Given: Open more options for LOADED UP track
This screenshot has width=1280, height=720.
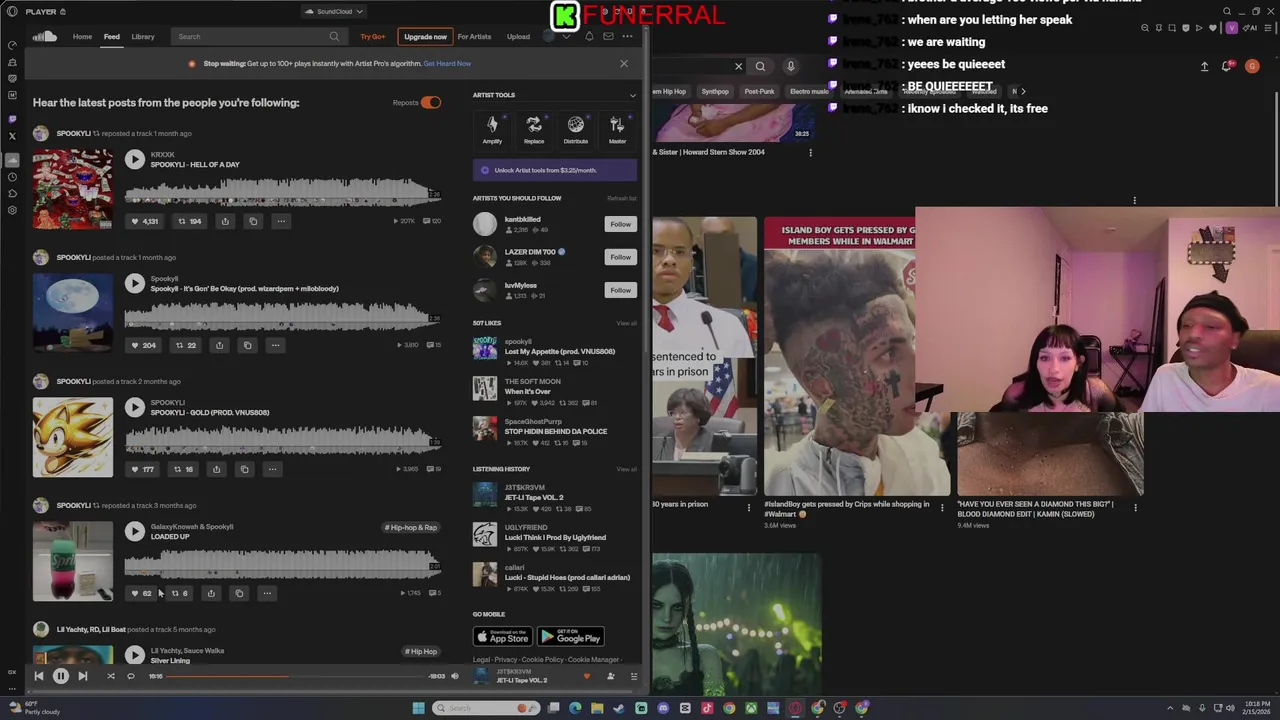Looking at the screenshot, I should pyautogui.click(x=267, y=593).
